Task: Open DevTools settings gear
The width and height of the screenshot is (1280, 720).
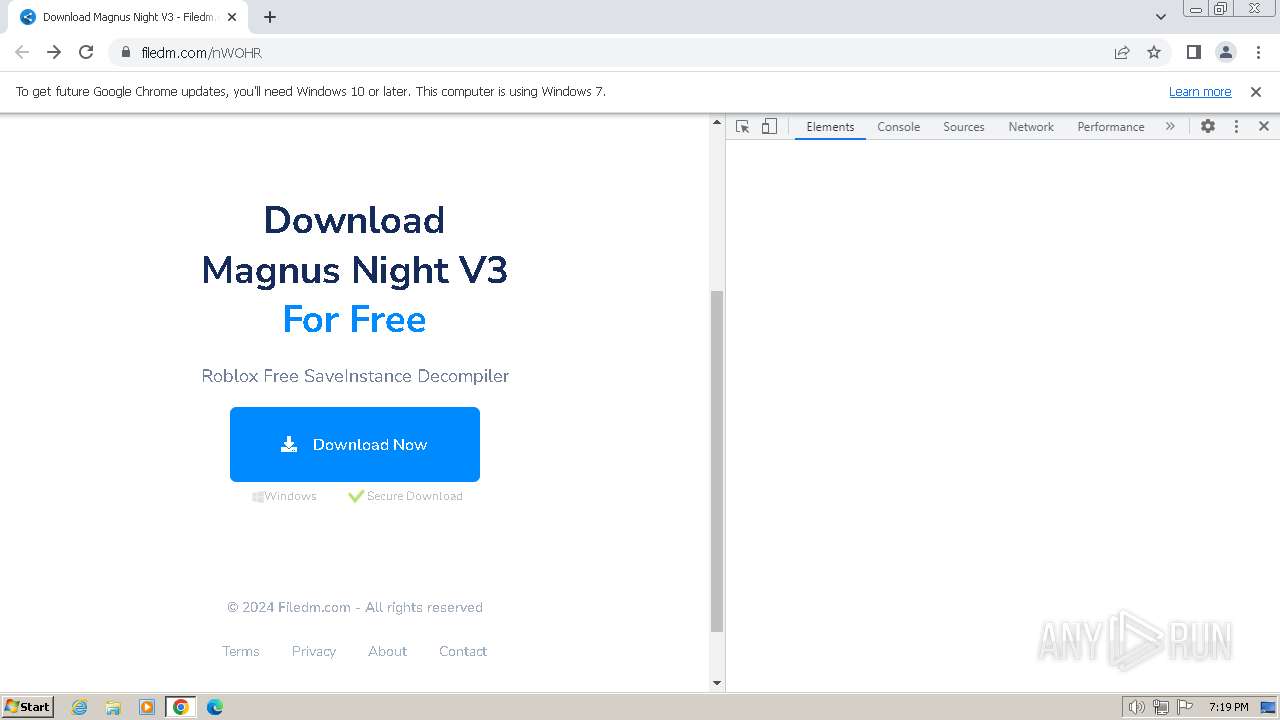Action: click(1208, 126)
